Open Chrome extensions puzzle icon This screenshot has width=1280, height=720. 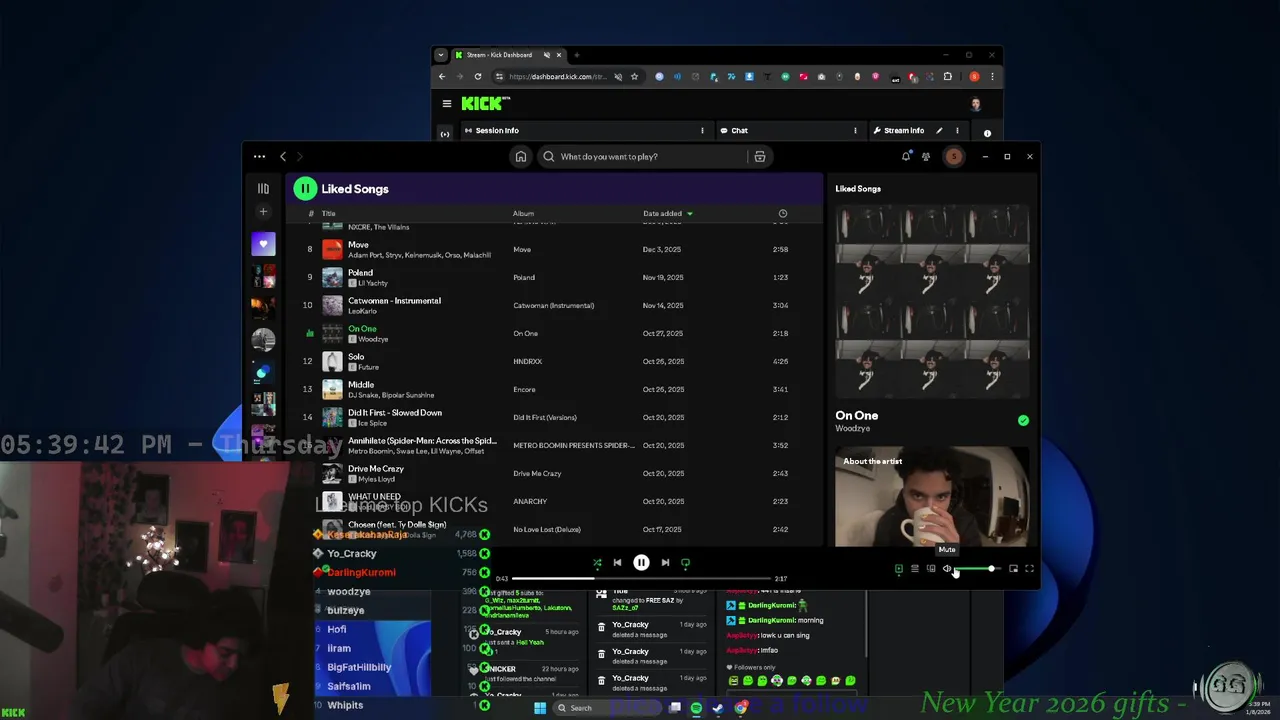[x=948, y=77]
